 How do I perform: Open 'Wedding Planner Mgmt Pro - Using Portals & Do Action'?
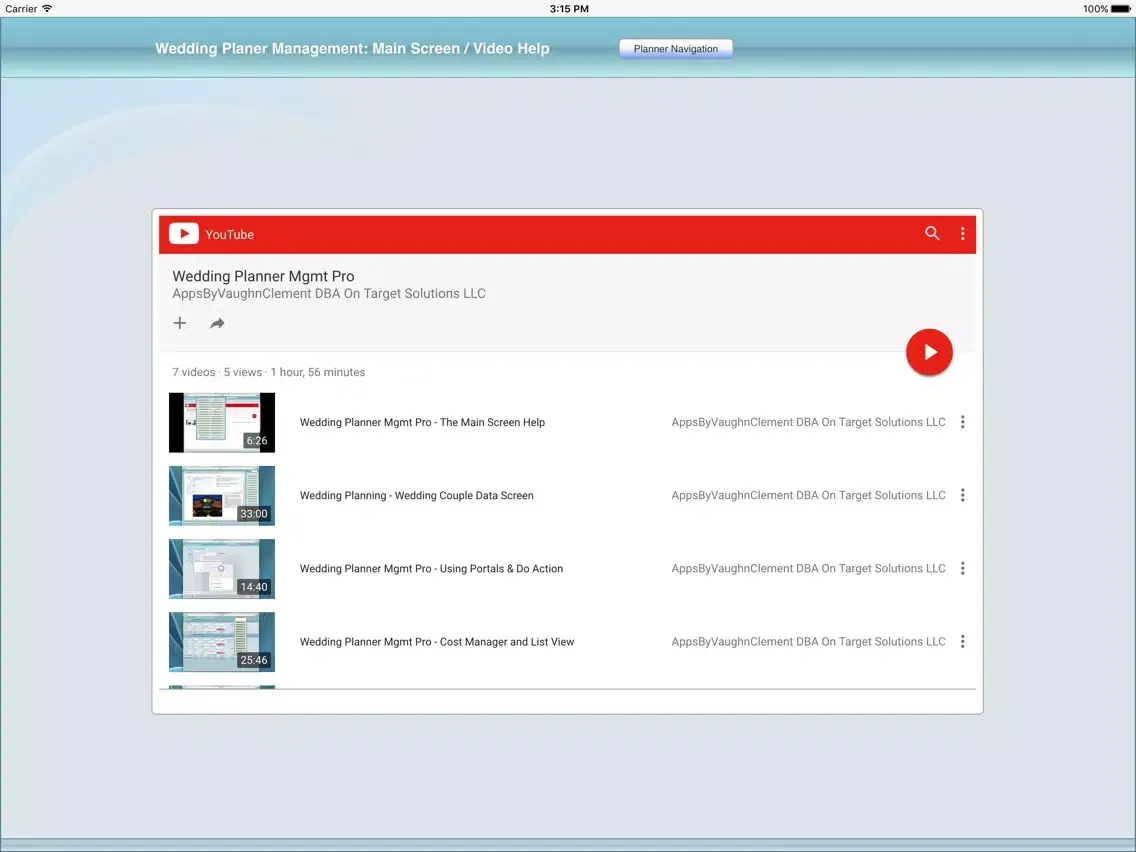tap(431, 569)
